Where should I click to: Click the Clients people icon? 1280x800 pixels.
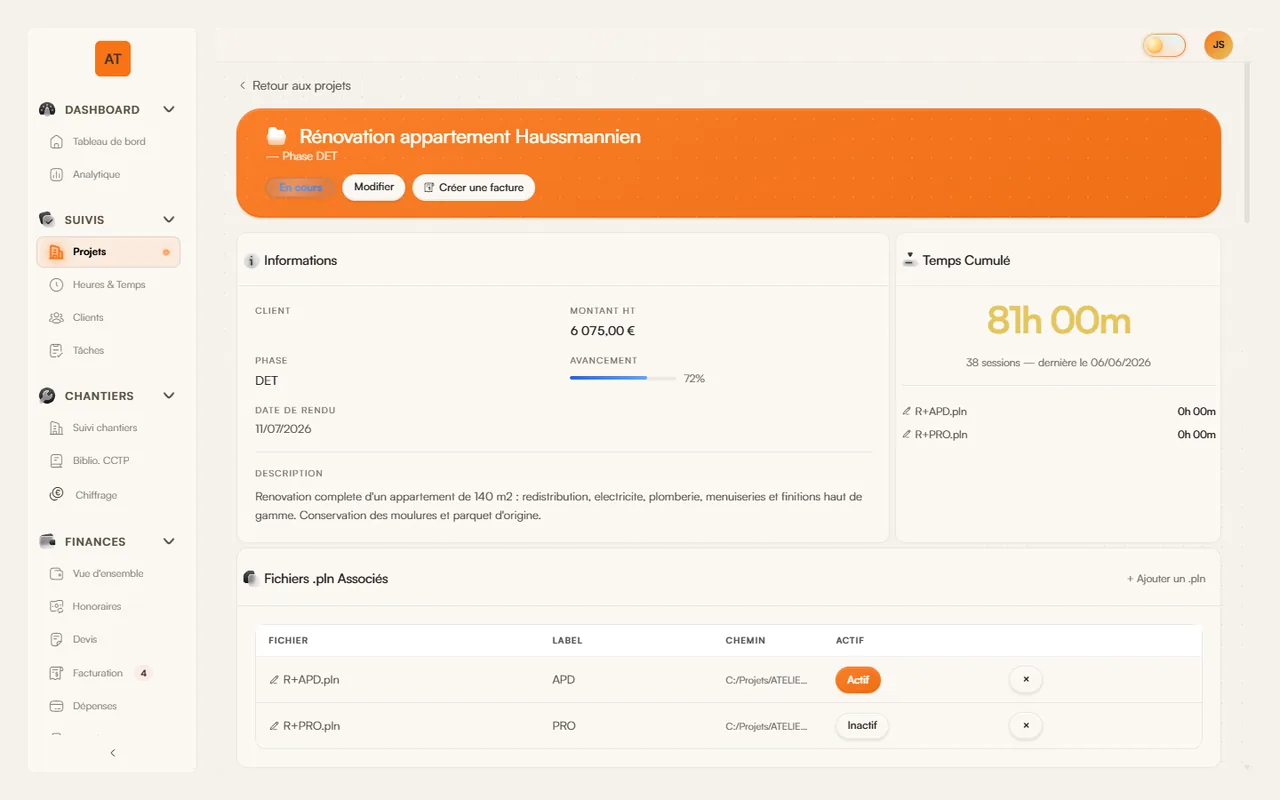(56, 318)
